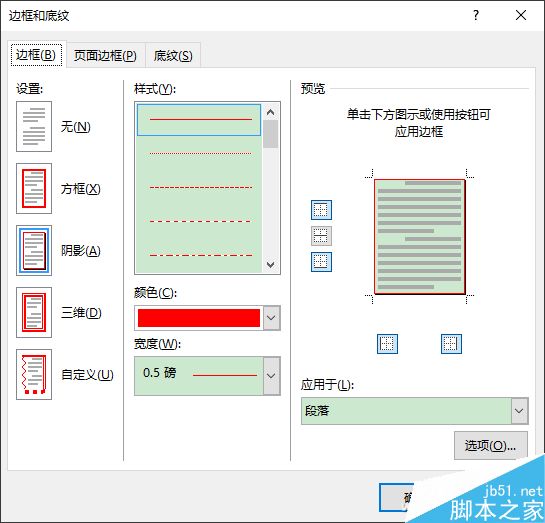
Task: Toggle the top border button in preview
Action: point(321,210)
